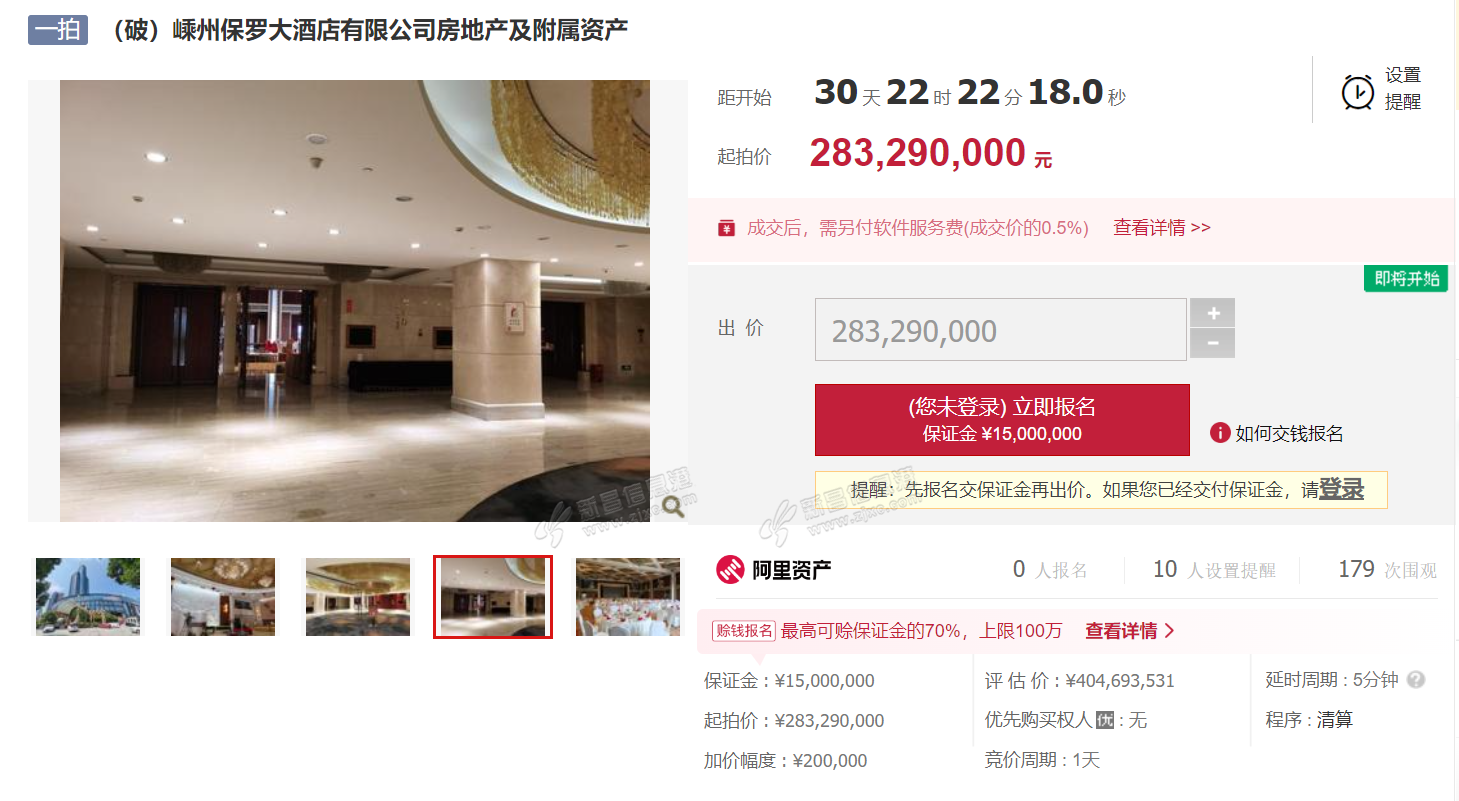The width and height of the screenshot is (1459, 801).
Task: Decrease bid with the minus stepper
Action: tap(1213, 343)
